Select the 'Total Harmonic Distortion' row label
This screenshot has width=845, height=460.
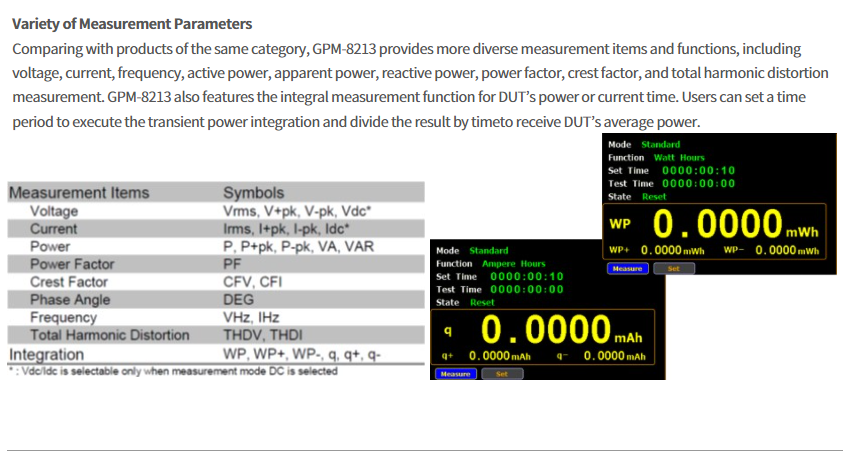point(110,335)
